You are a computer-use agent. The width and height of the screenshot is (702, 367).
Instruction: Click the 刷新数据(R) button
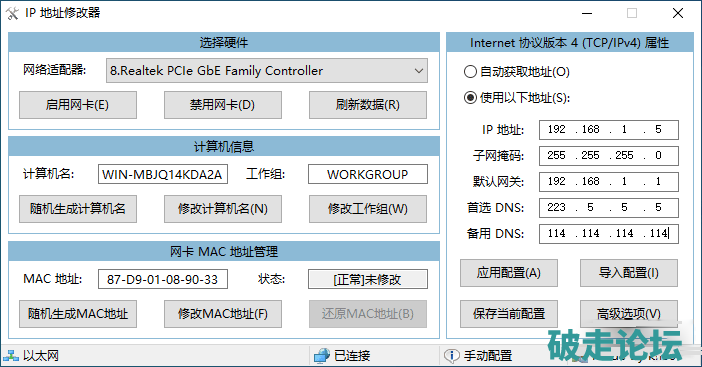[x=368, y=105]
